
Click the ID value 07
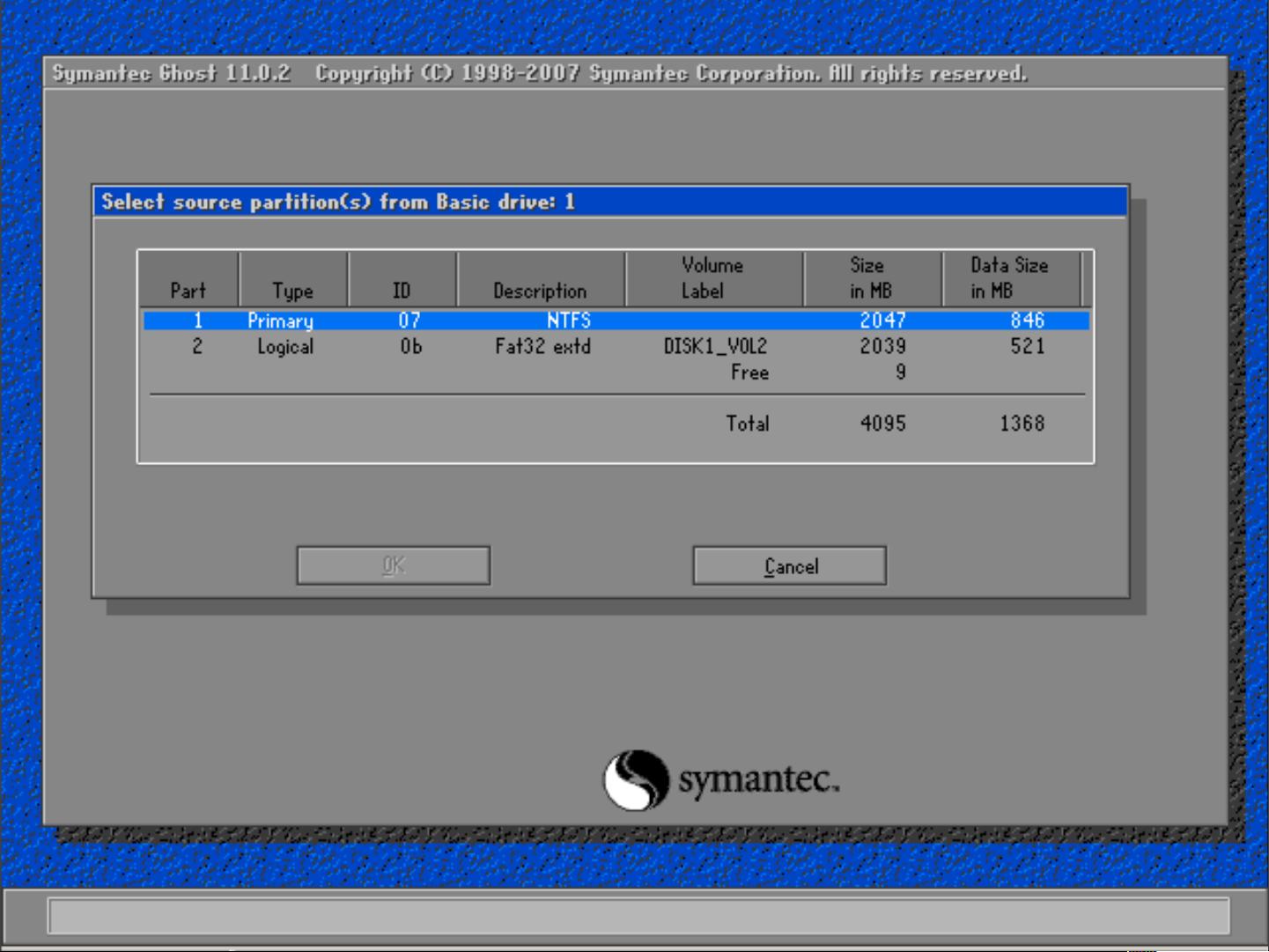[x=409, y=321]
